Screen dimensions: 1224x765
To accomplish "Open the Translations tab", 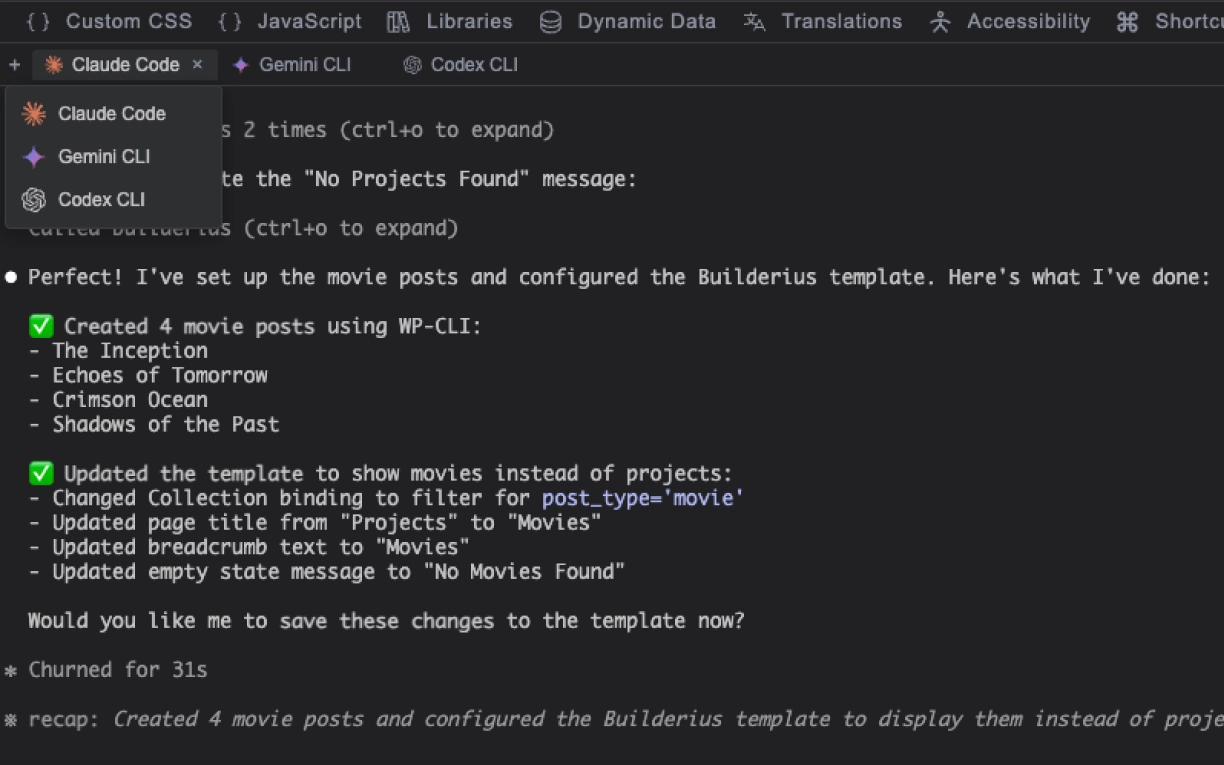I will click(822, 21).
